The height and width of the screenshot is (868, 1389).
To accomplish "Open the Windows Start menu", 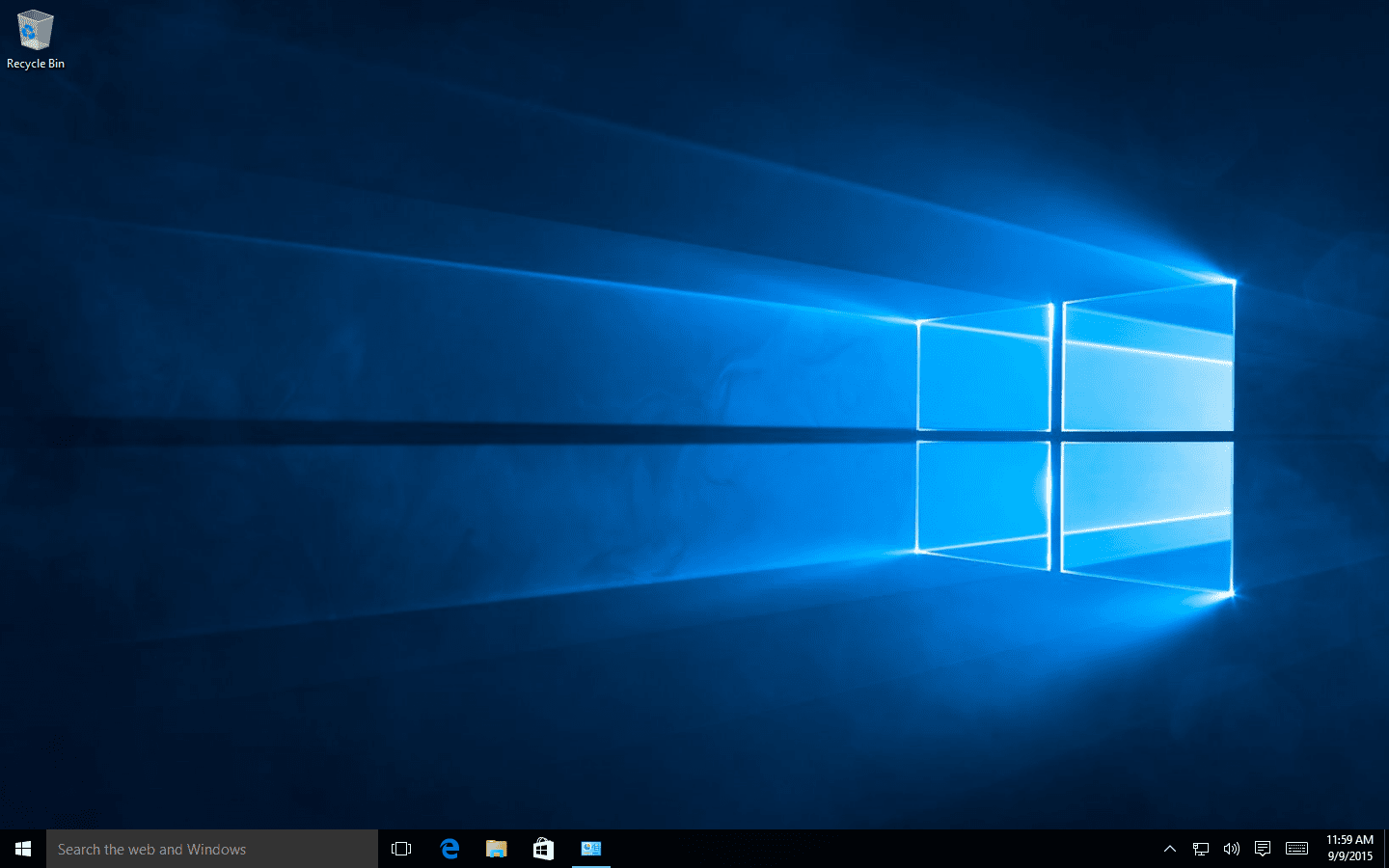I will pos(23,849).
